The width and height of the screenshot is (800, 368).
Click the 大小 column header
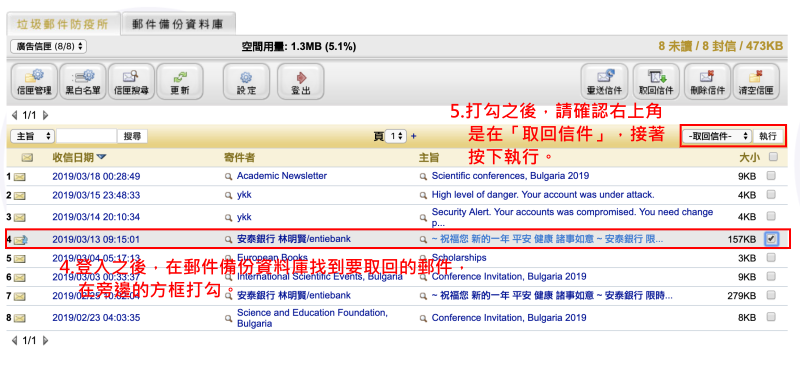(748, 158)
